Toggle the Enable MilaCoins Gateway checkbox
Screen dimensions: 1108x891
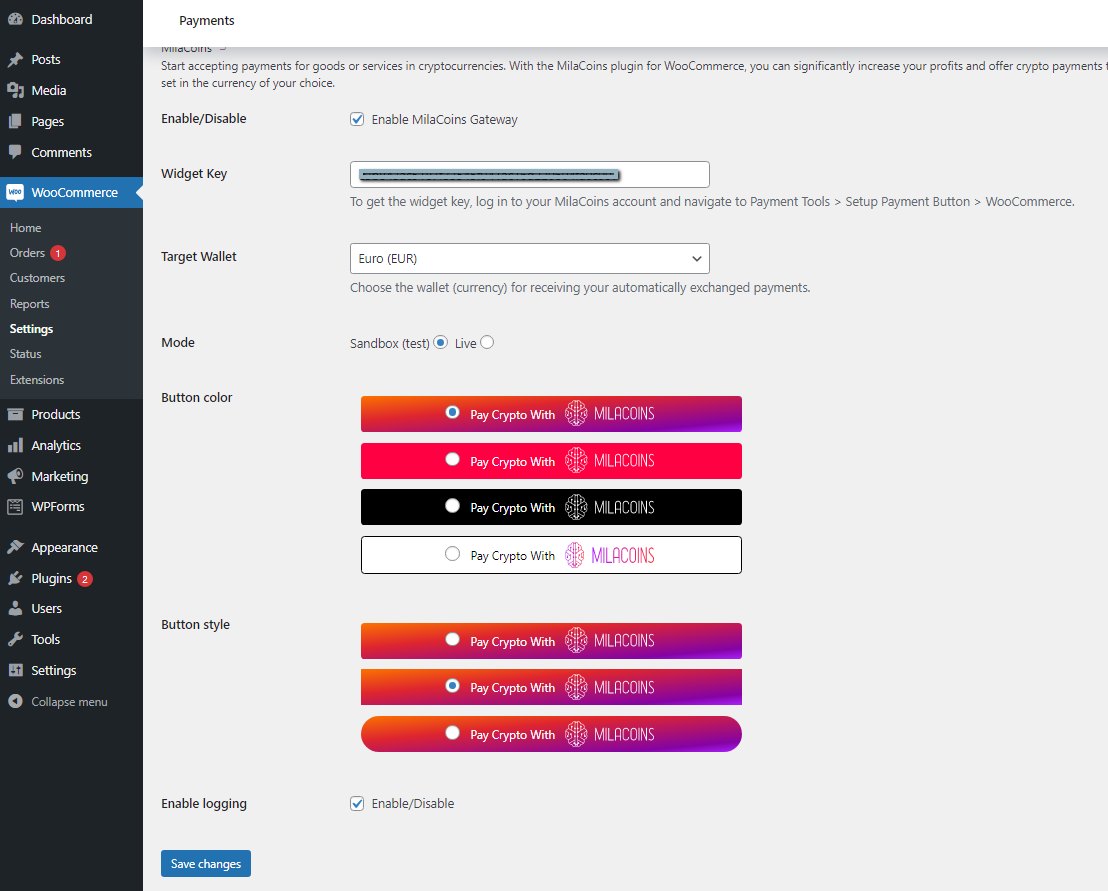pyautogui.click(x=357, y=119)
